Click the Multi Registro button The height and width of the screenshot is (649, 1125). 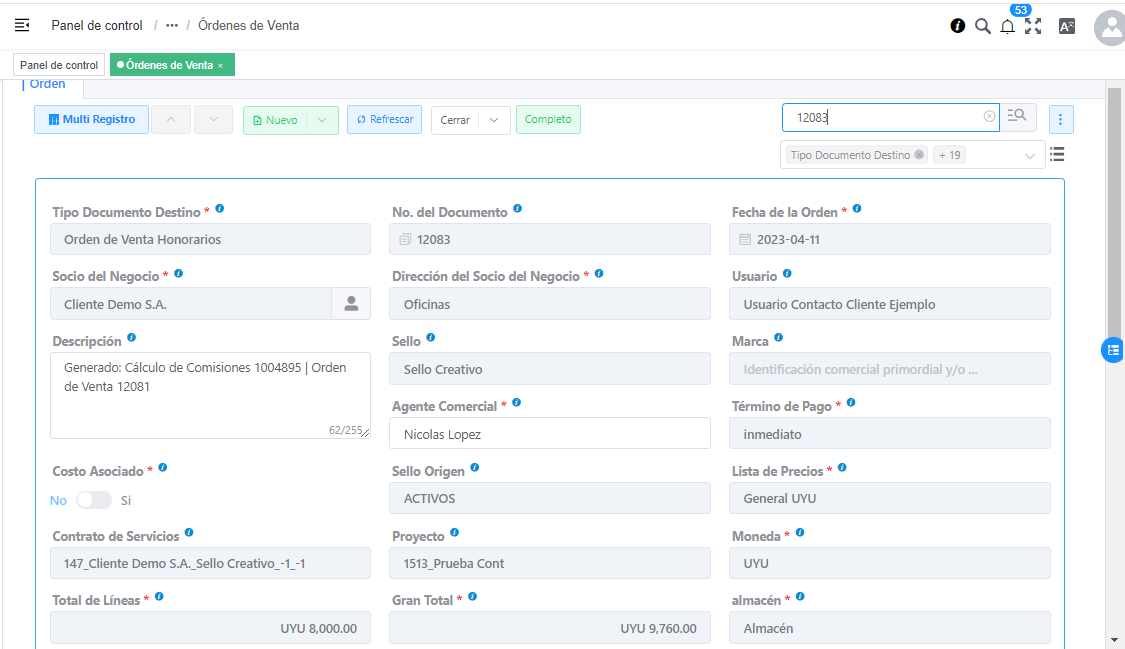(92, 120)
